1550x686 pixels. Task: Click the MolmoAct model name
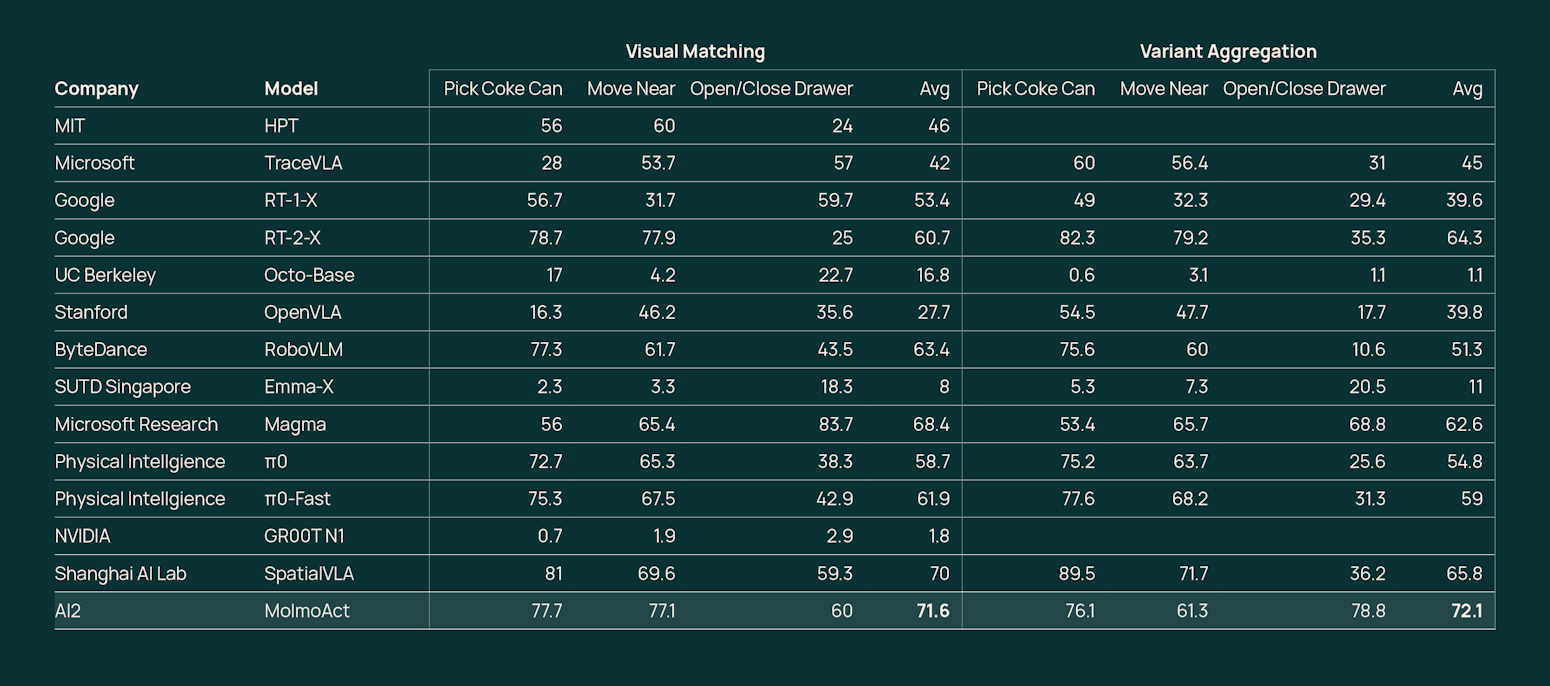pos(307,611)
